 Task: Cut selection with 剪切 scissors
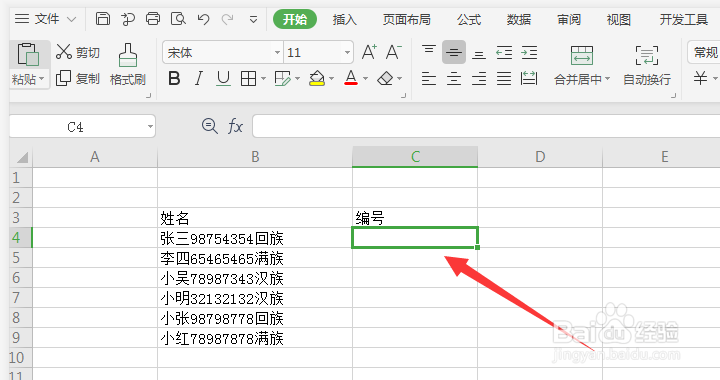(77, 52)
